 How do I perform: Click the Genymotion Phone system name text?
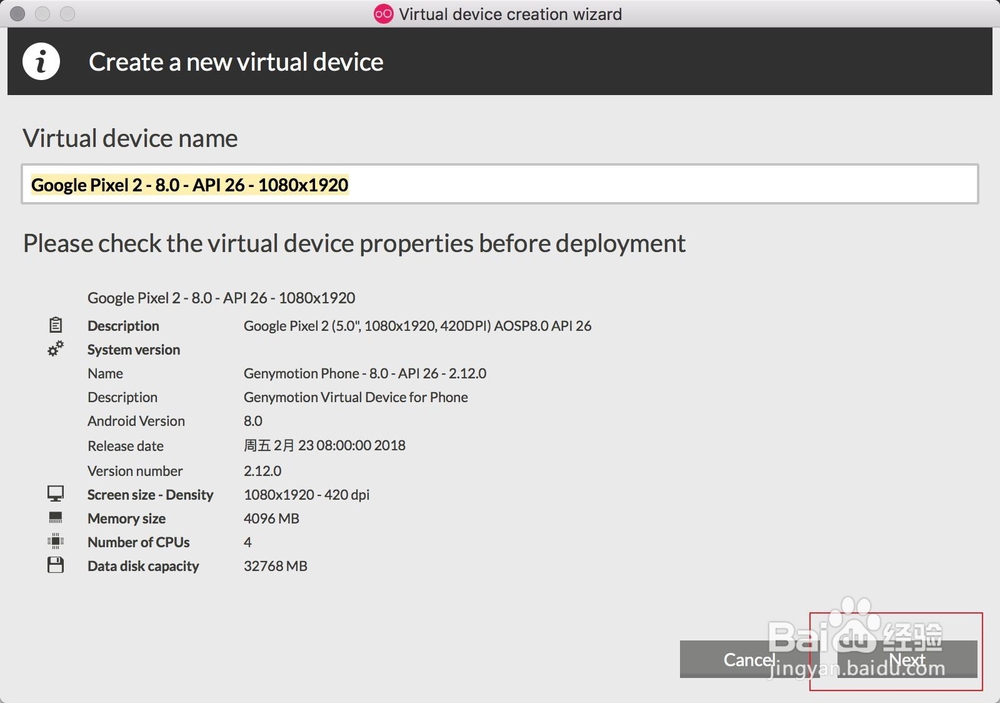tap(365, 373)
